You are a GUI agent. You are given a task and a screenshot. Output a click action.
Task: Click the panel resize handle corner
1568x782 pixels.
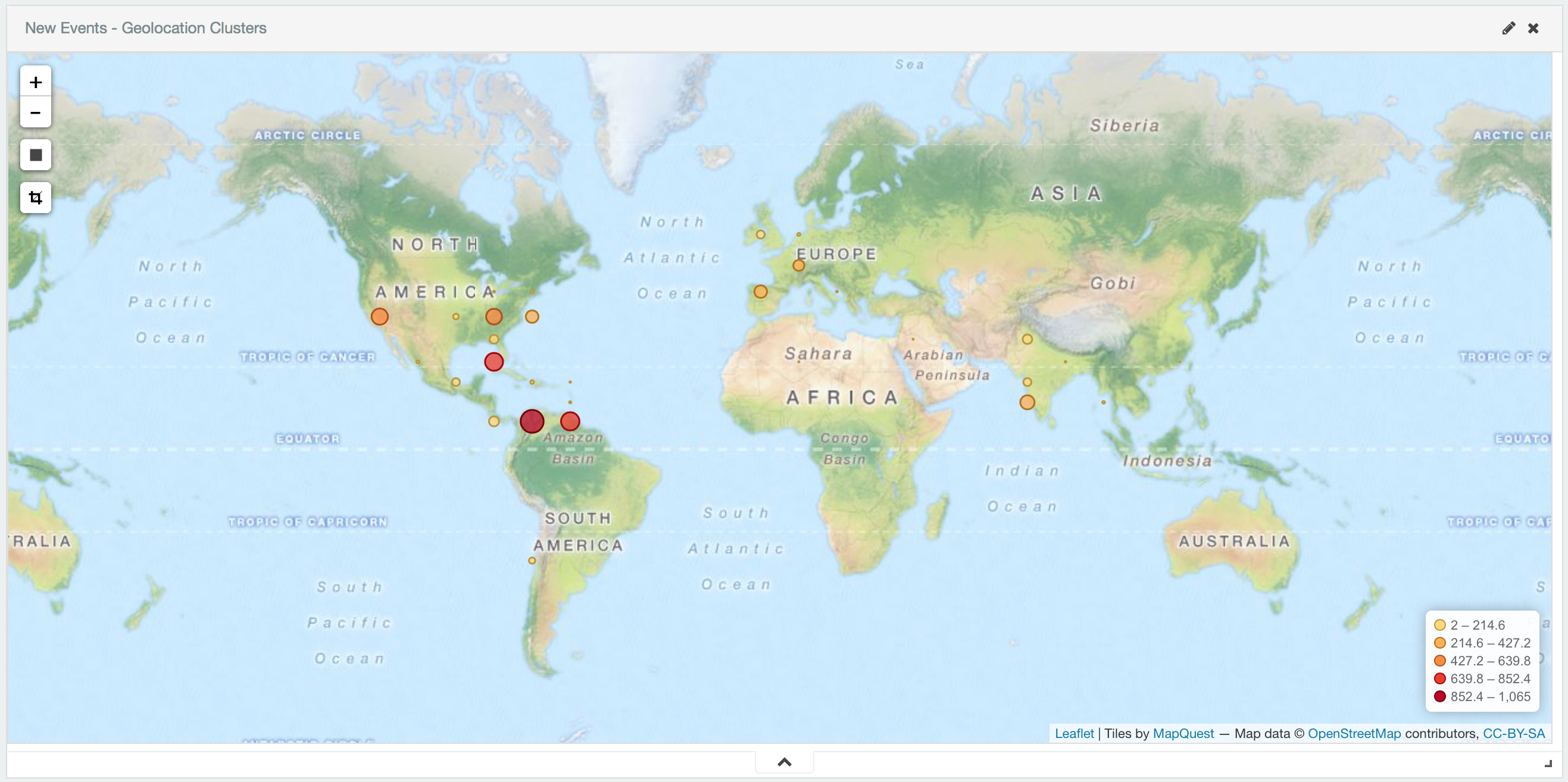pos(1548,763)
